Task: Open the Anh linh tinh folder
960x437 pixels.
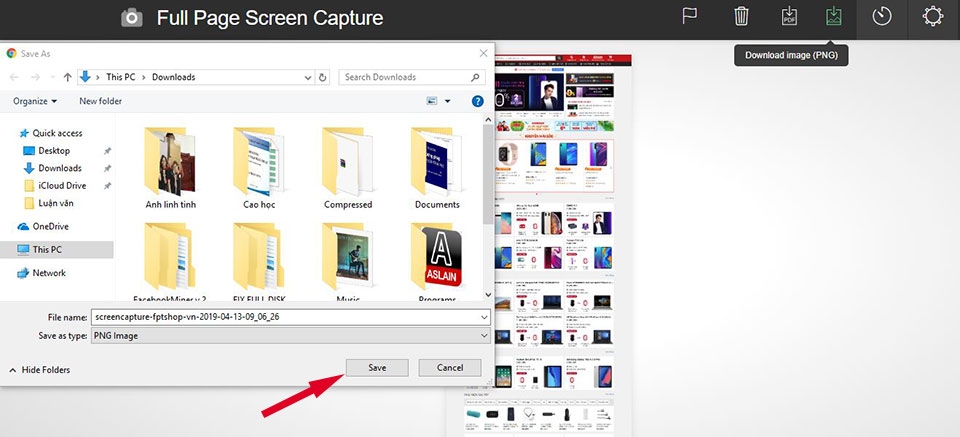Action: click(x=170, y=169)
